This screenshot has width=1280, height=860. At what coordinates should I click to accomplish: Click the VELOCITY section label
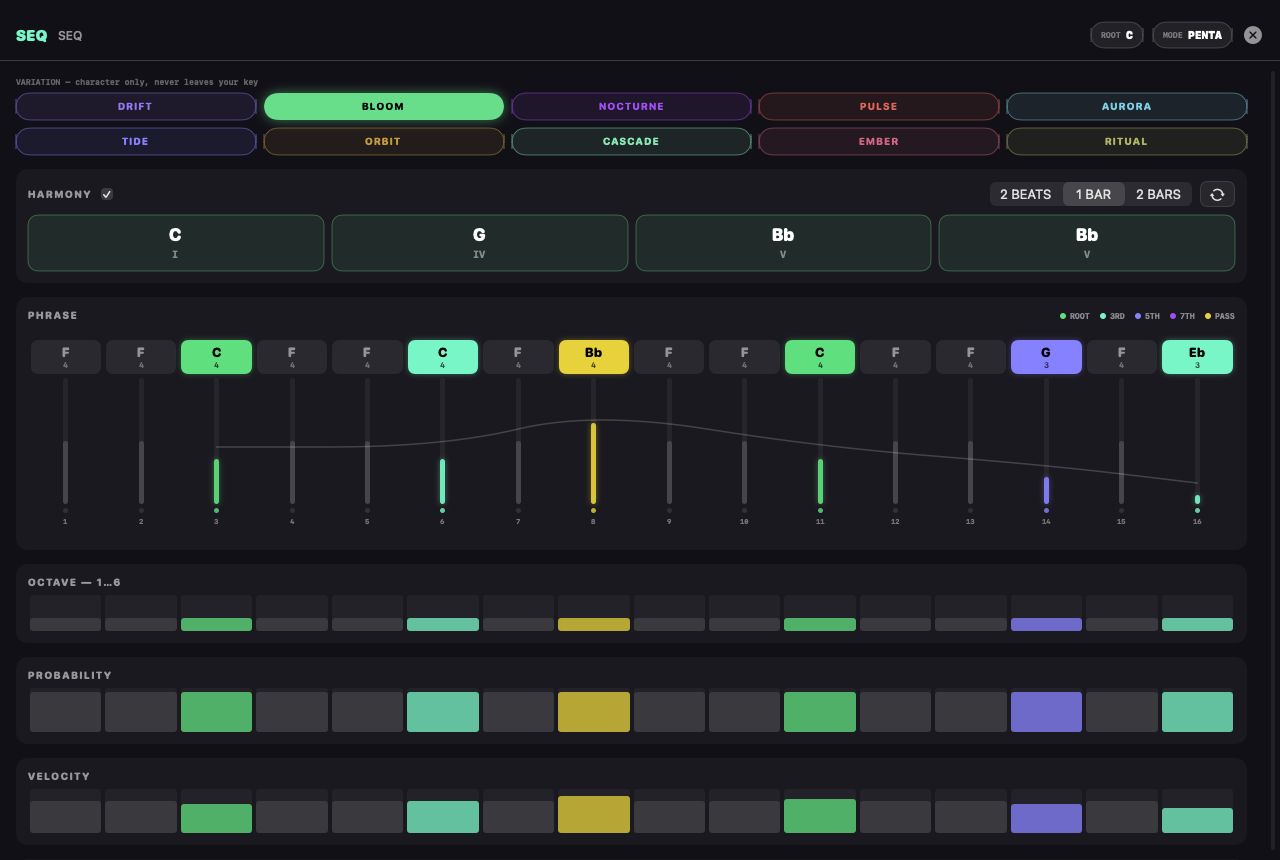(x=59, y=777)
